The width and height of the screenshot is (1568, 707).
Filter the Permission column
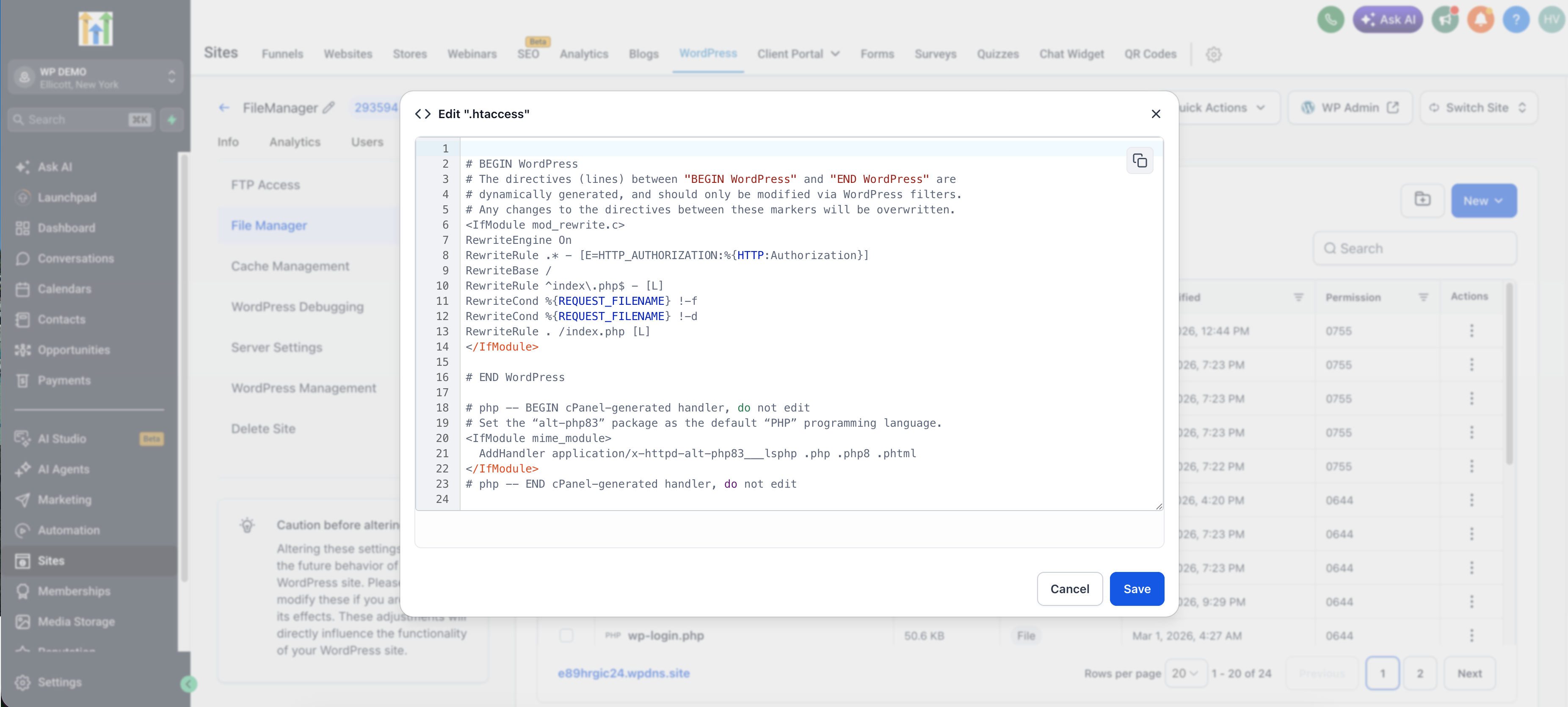[1423, 297]
